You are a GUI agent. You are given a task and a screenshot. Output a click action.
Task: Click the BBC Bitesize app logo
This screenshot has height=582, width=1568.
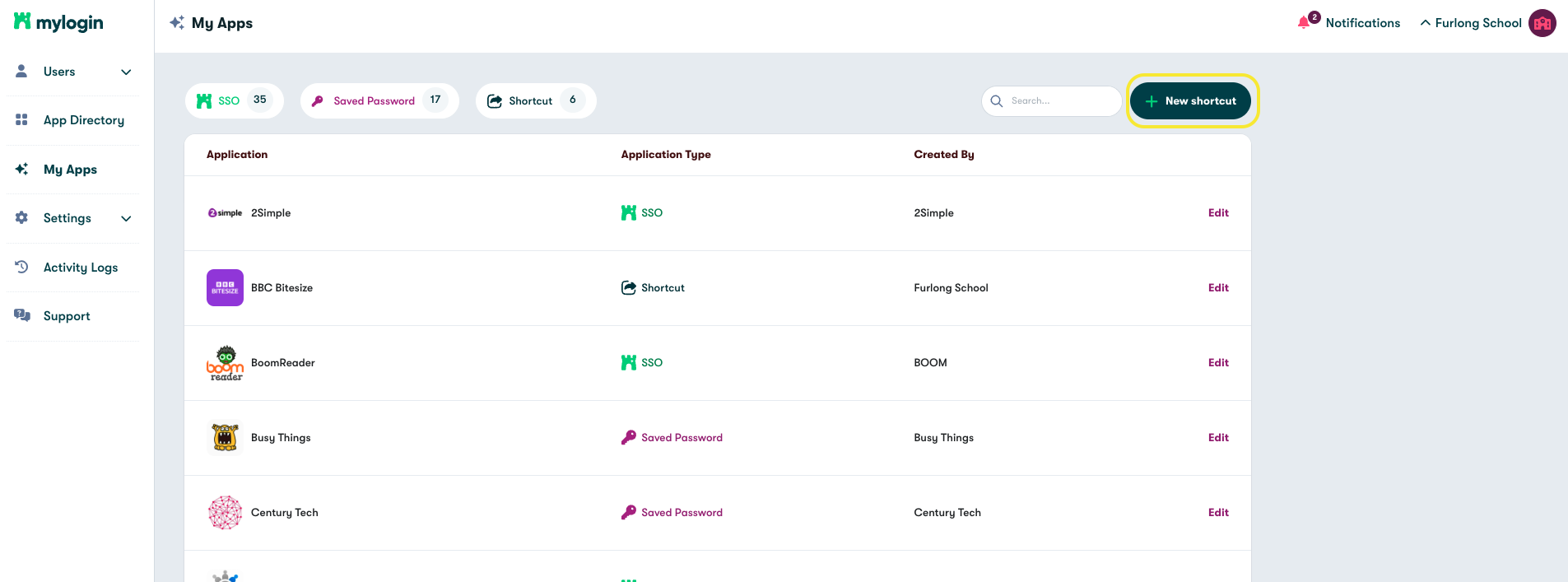pyautogui.click(x=225, y=287)
